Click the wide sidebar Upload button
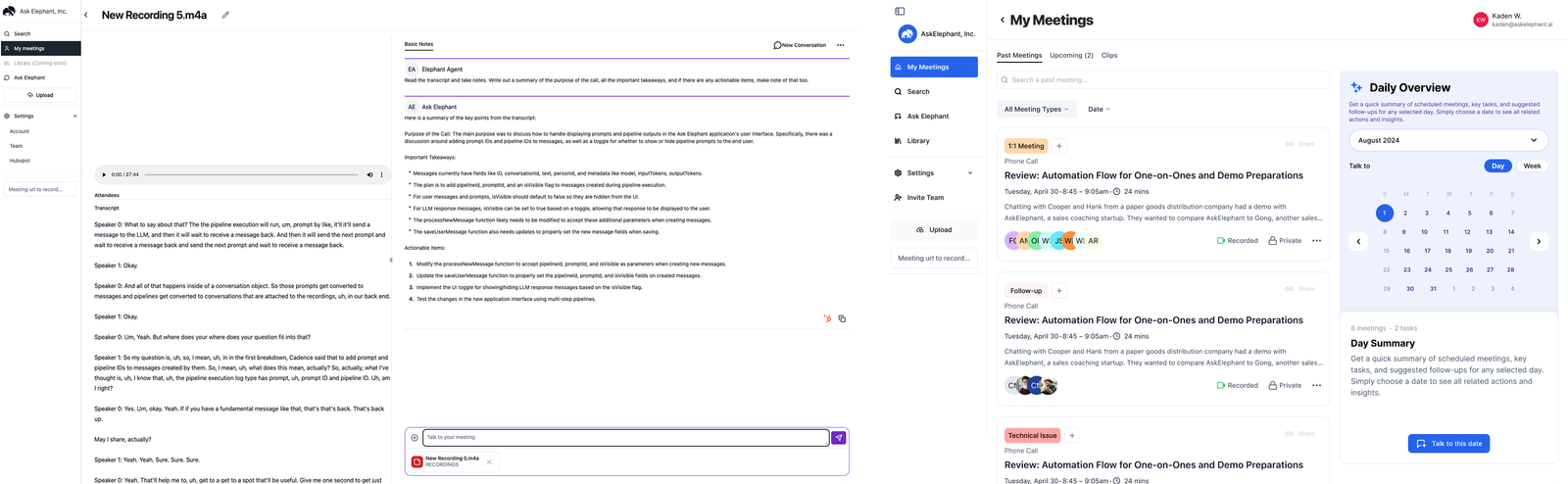Screen dimensions: 1568x484 (x=934, y=229)
